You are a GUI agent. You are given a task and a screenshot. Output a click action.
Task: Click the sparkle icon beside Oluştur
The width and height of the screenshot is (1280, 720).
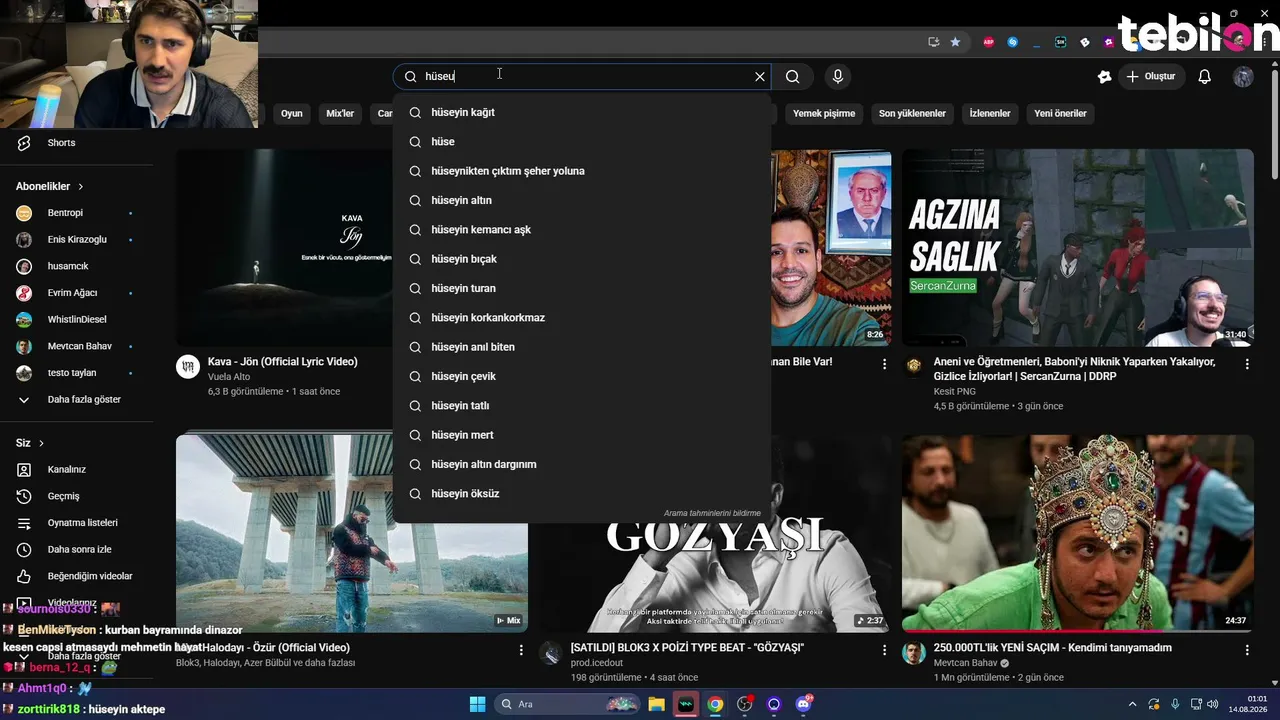pyautogui.click(x=1104, y=76)
